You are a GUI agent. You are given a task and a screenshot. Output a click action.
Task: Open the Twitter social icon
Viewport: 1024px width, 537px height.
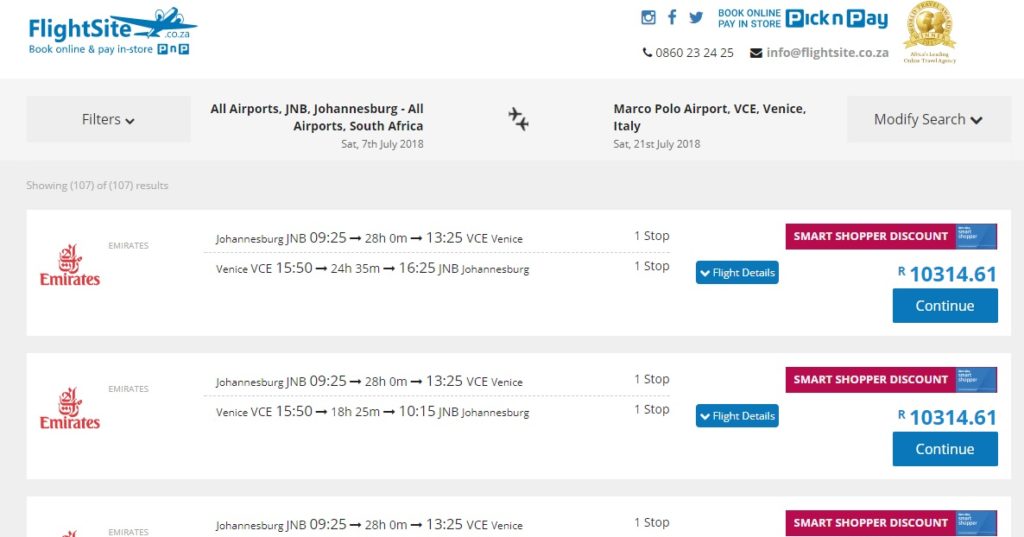point(696,18)
